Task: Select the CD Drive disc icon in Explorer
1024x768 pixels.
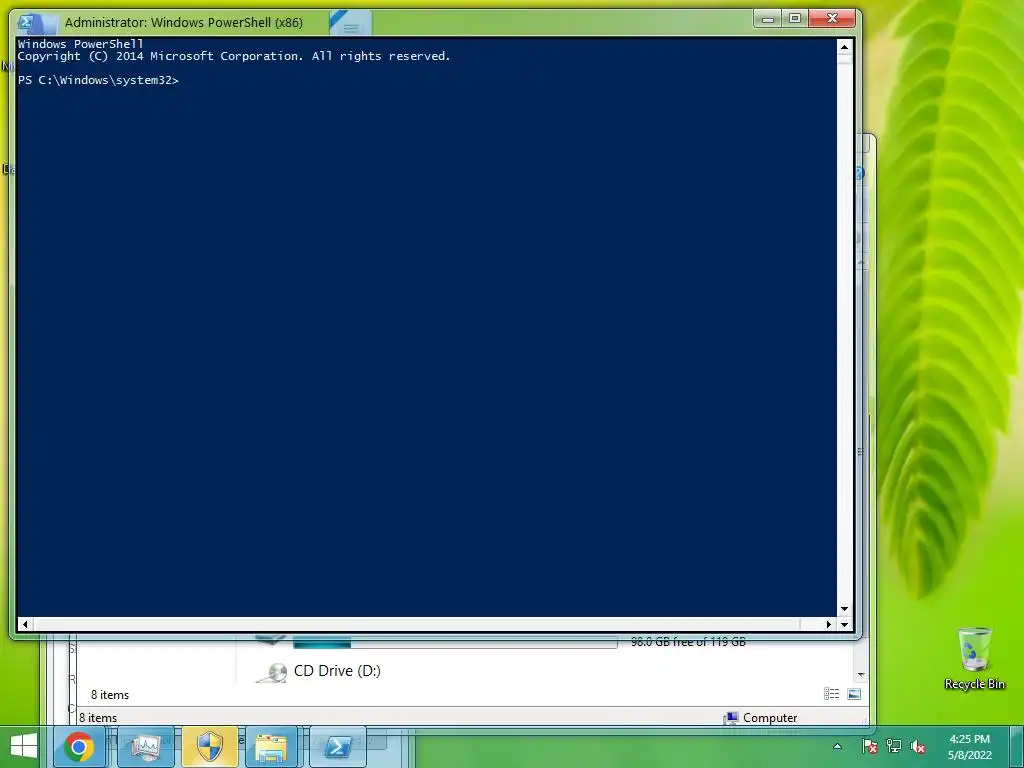Action: click(x=272, y=673)
